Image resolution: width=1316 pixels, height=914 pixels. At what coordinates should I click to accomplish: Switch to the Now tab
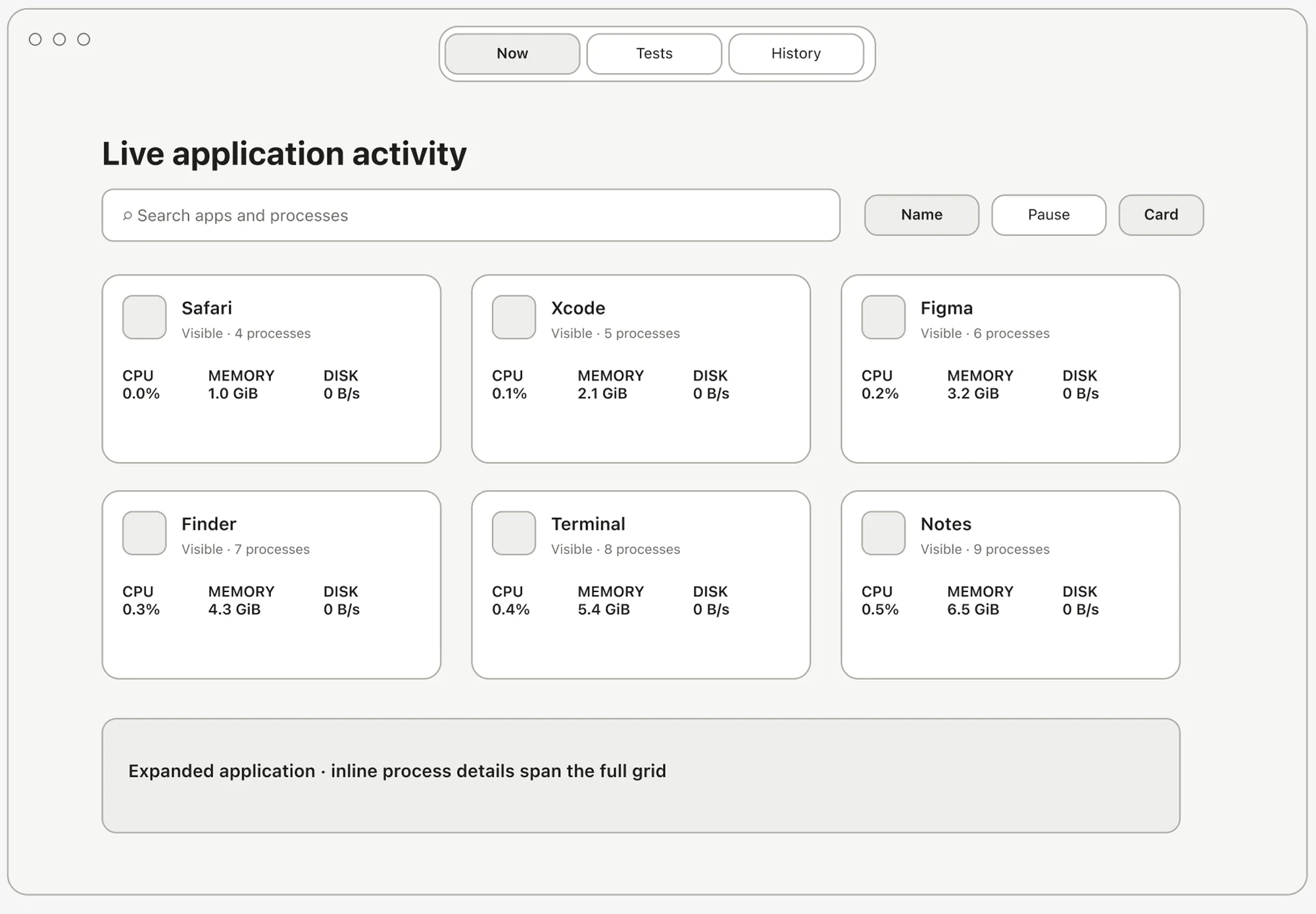click(x=512, y=54)
